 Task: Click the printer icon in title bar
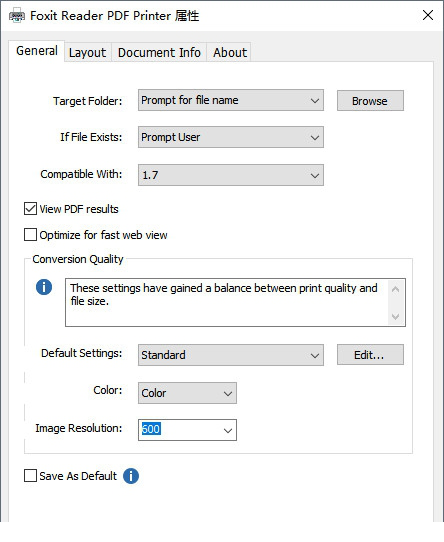17,16
